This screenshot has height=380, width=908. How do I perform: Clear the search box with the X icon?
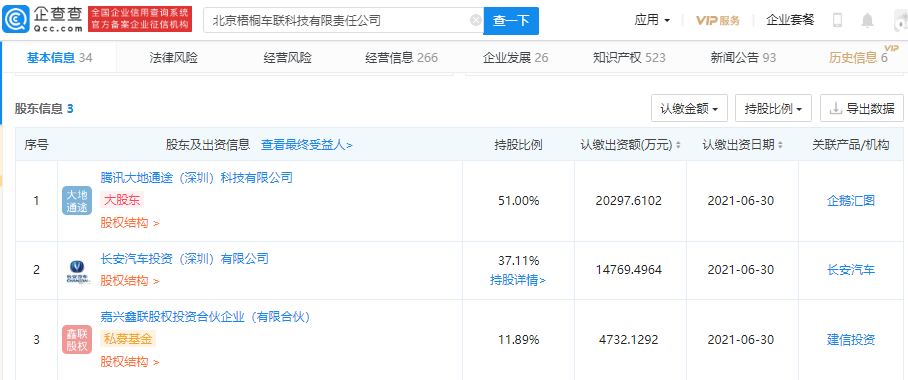click(x=476, y=21)
